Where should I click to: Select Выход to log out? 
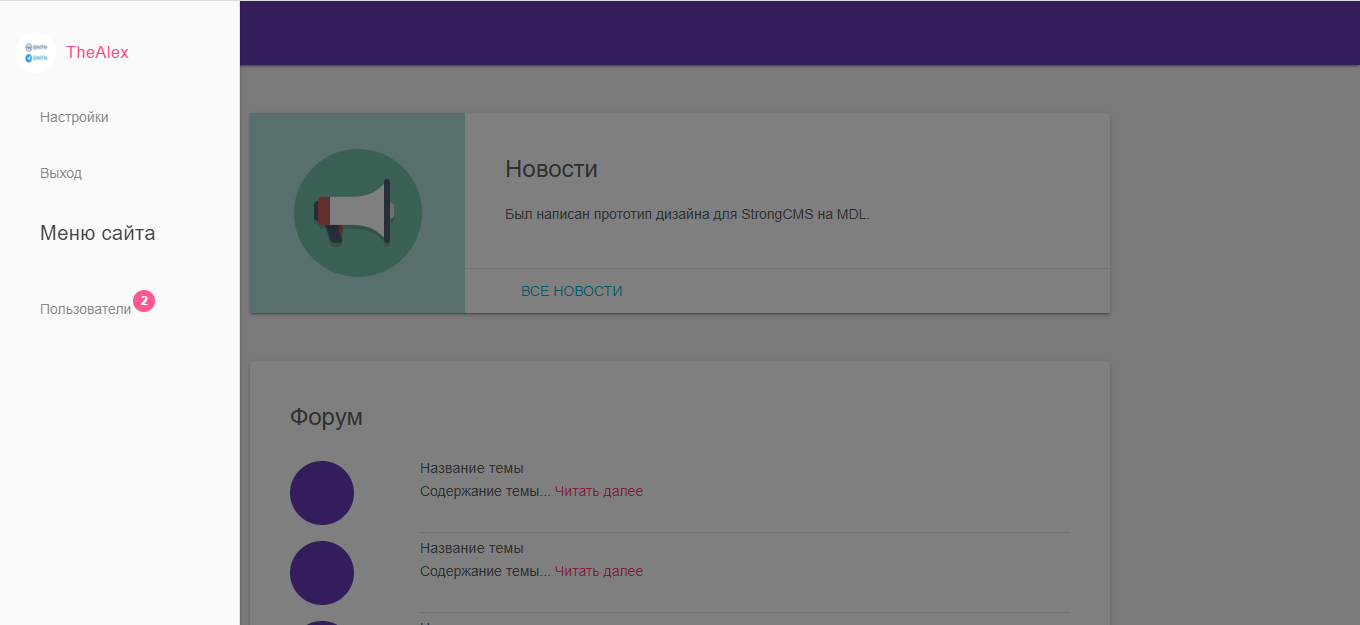(61, 173)
